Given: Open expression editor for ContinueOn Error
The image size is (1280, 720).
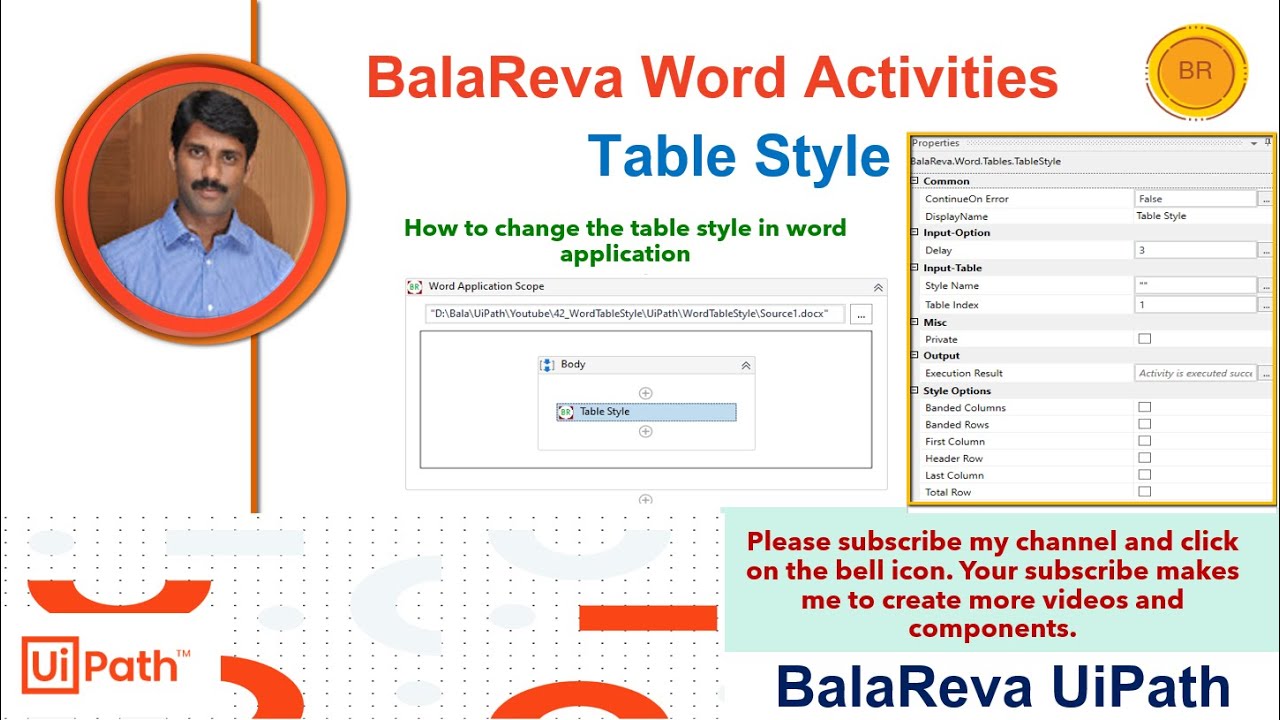Looking at the screenshot, I should [1265, 199].
